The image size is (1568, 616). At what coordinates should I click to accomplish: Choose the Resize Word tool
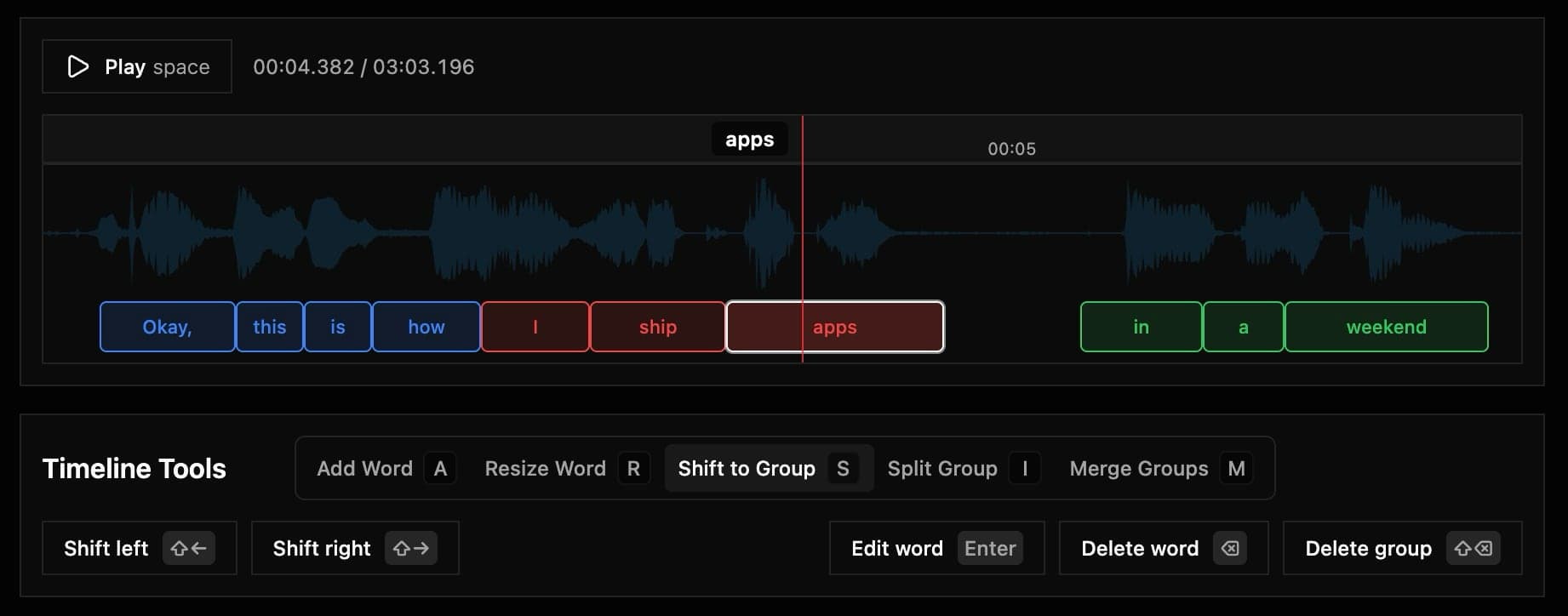(567, 468)
